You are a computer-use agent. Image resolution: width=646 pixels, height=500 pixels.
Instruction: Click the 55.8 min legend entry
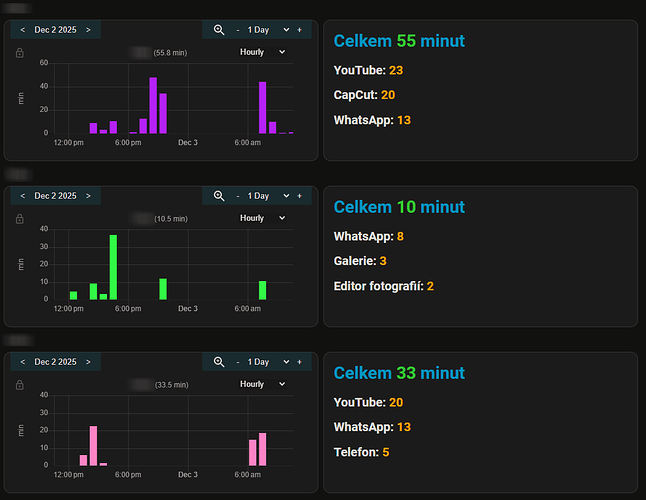click(x=160, y=52)
